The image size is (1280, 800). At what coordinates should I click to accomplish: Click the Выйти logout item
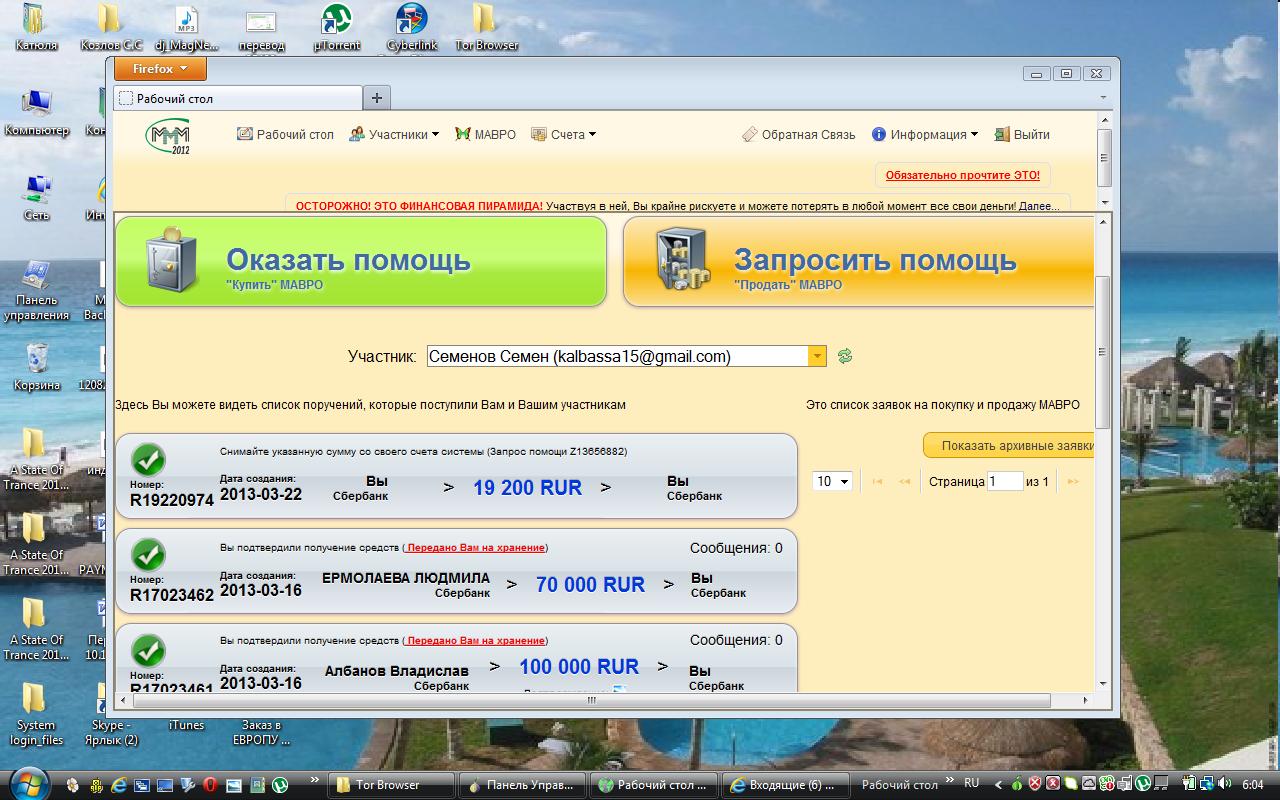click(x=1023, y=134)
